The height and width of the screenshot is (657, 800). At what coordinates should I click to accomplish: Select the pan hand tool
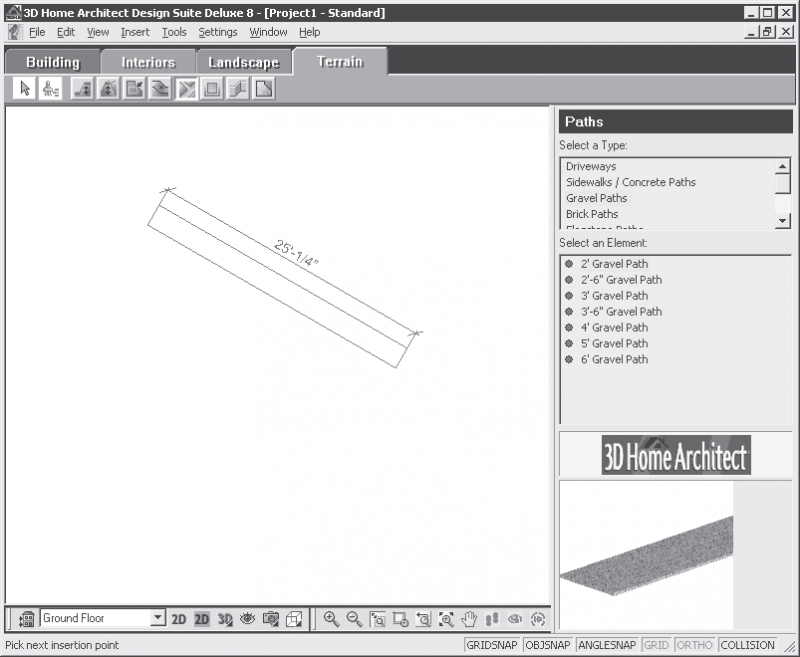point(469,619)
